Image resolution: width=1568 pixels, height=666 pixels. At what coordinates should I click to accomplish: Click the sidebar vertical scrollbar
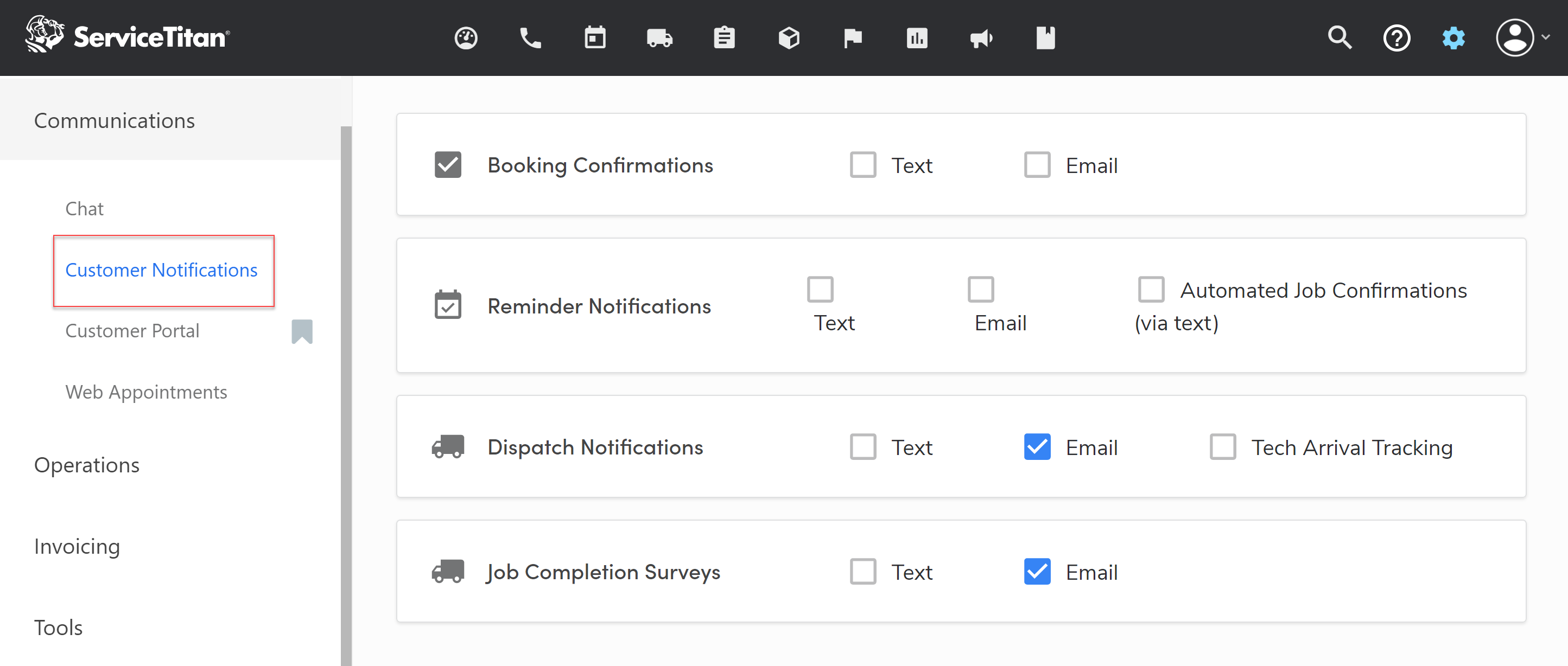pos(346,395)
